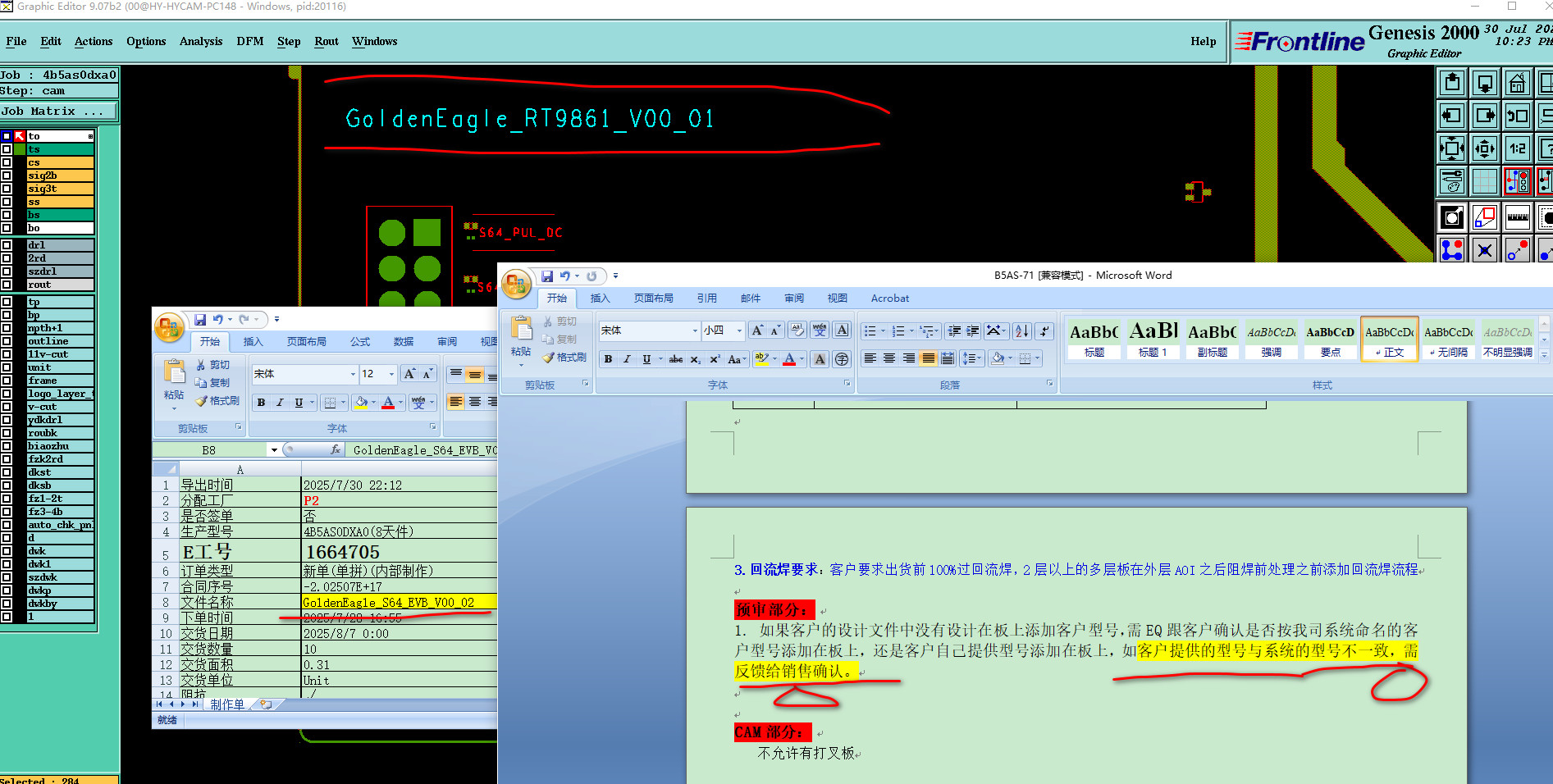Click 复制 copy in Excel clipboard group
This screenshot has width=1553, height=784.
(x=212, y=382)
